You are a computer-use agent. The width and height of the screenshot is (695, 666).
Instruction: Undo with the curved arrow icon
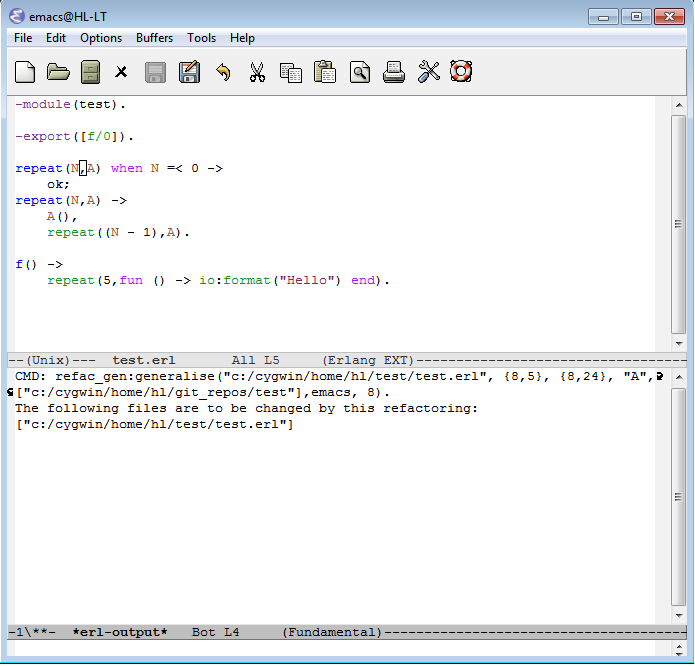pos(223,72)
